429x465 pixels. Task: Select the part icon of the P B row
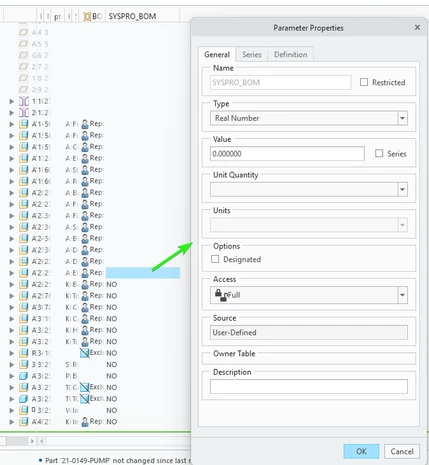pyautogui.click(x=24, y=376)
